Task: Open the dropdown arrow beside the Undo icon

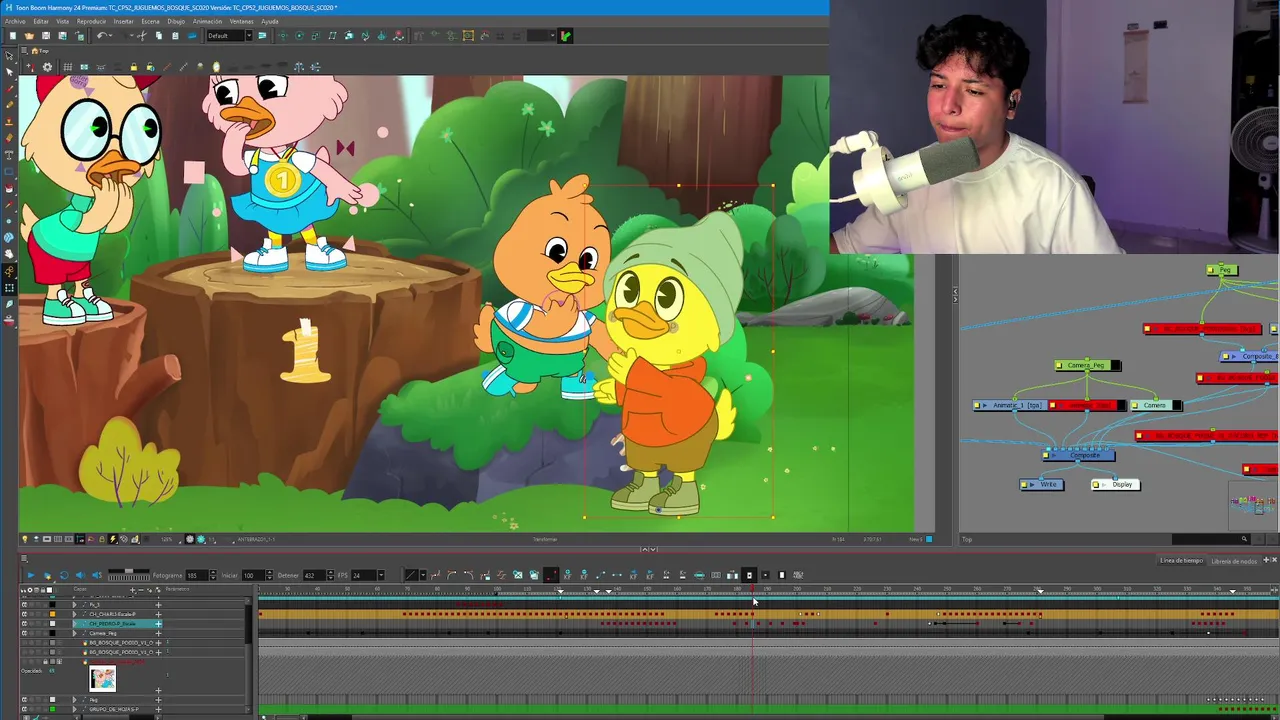Action: tap(110, 36)
